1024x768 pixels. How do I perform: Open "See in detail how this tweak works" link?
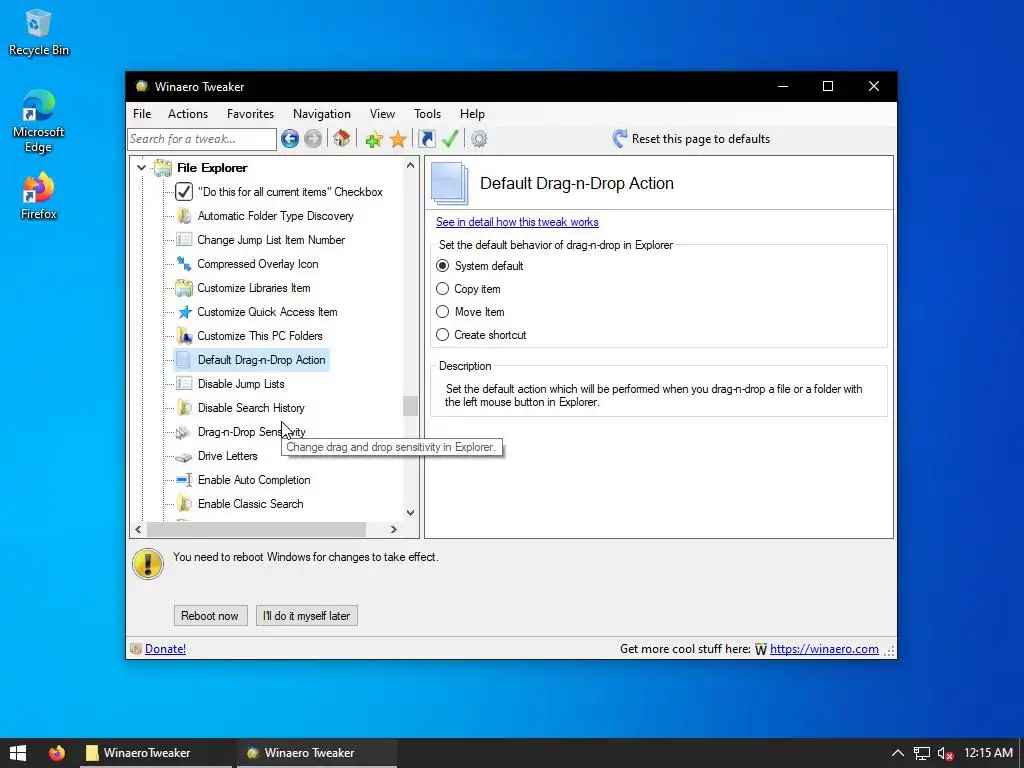click(517, 222)
